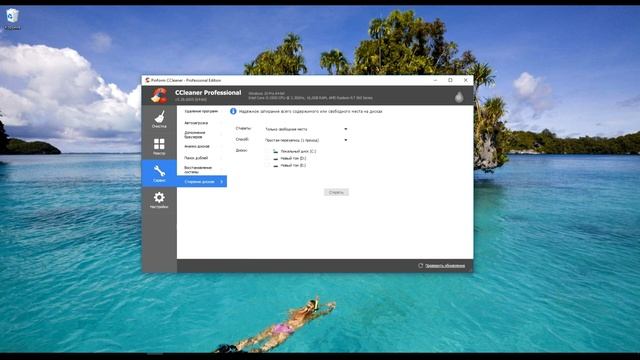The height and width of the screenshot is (360, 640).
Task: Open Удаление программ tool
Action: click(201, 111)
